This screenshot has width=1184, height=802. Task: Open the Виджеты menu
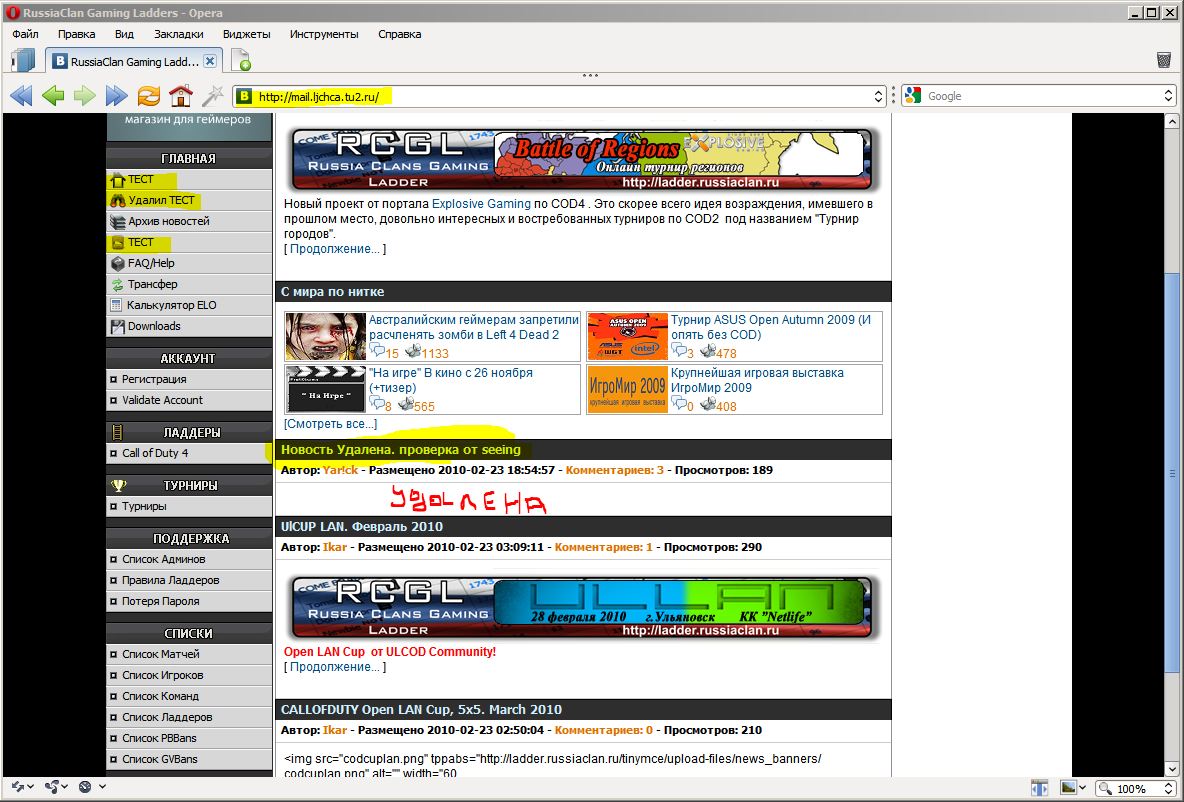(246, 34)
